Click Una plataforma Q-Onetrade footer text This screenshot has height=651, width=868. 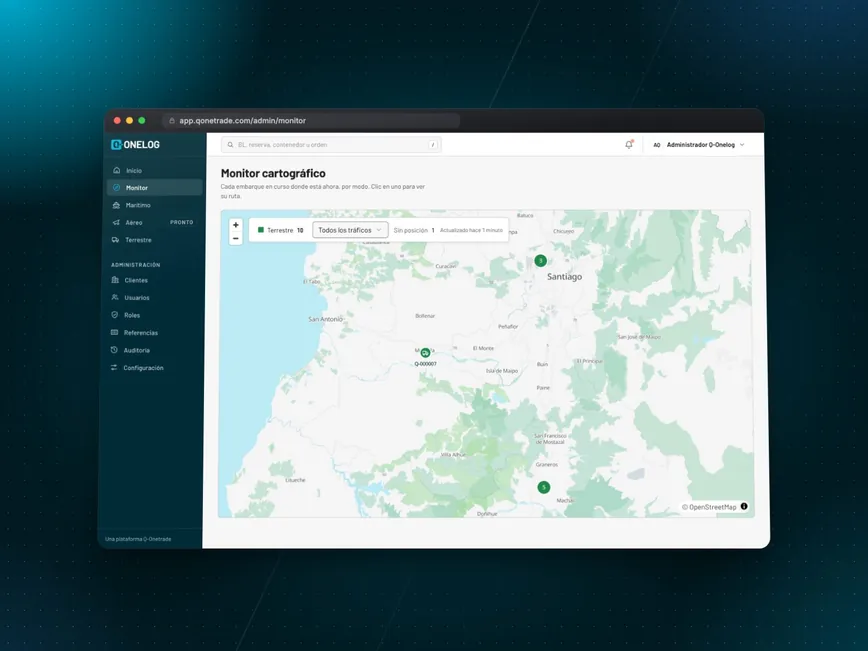(x=138, y=539)
